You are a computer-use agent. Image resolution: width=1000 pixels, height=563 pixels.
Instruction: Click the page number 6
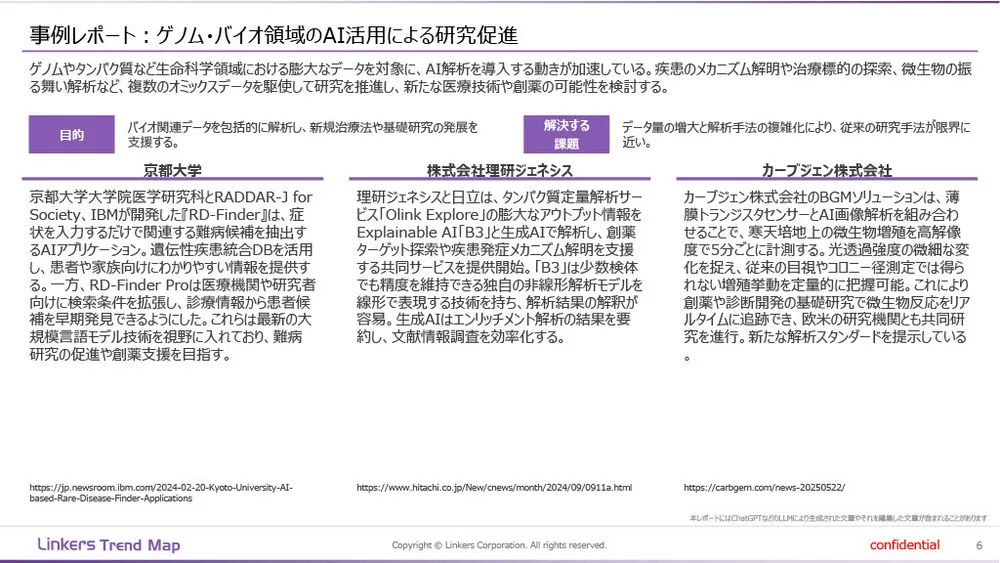(x=978, y=545)
